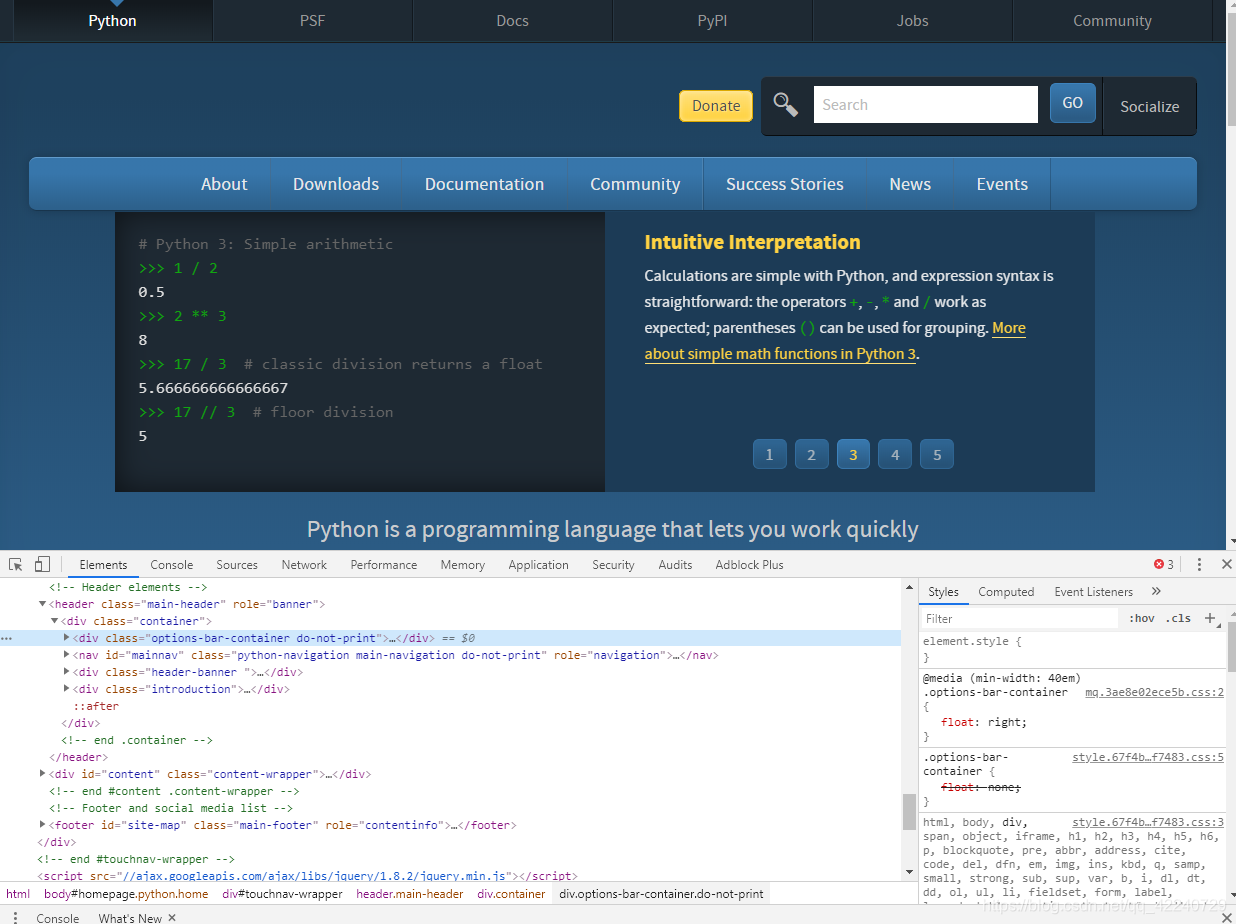Open the Event Listeners tab
The image size is (1236, 924).
pyautogui.click(x=1094, y=592)
